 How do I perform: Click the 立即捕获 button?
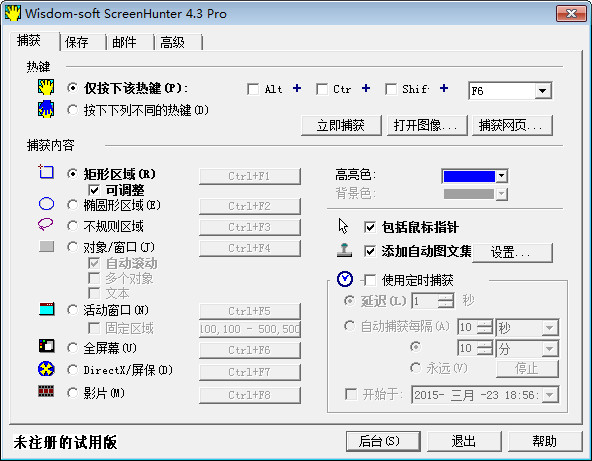[341, 125]
